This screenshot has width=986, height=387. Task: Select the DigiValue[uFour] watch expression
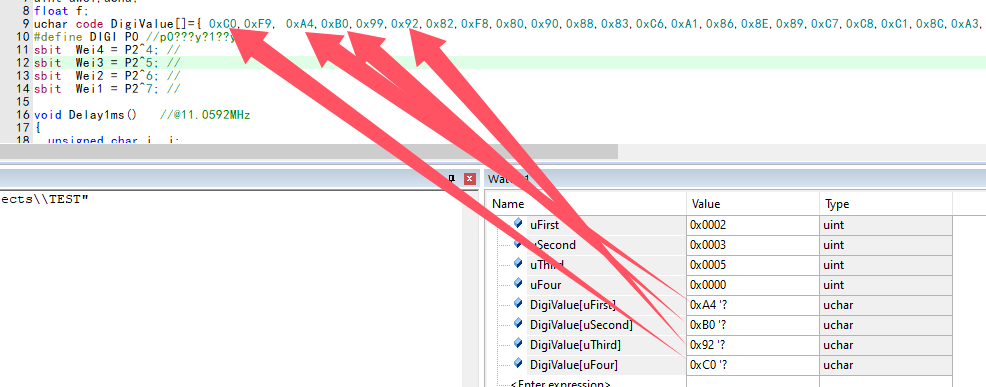point(573,366)
